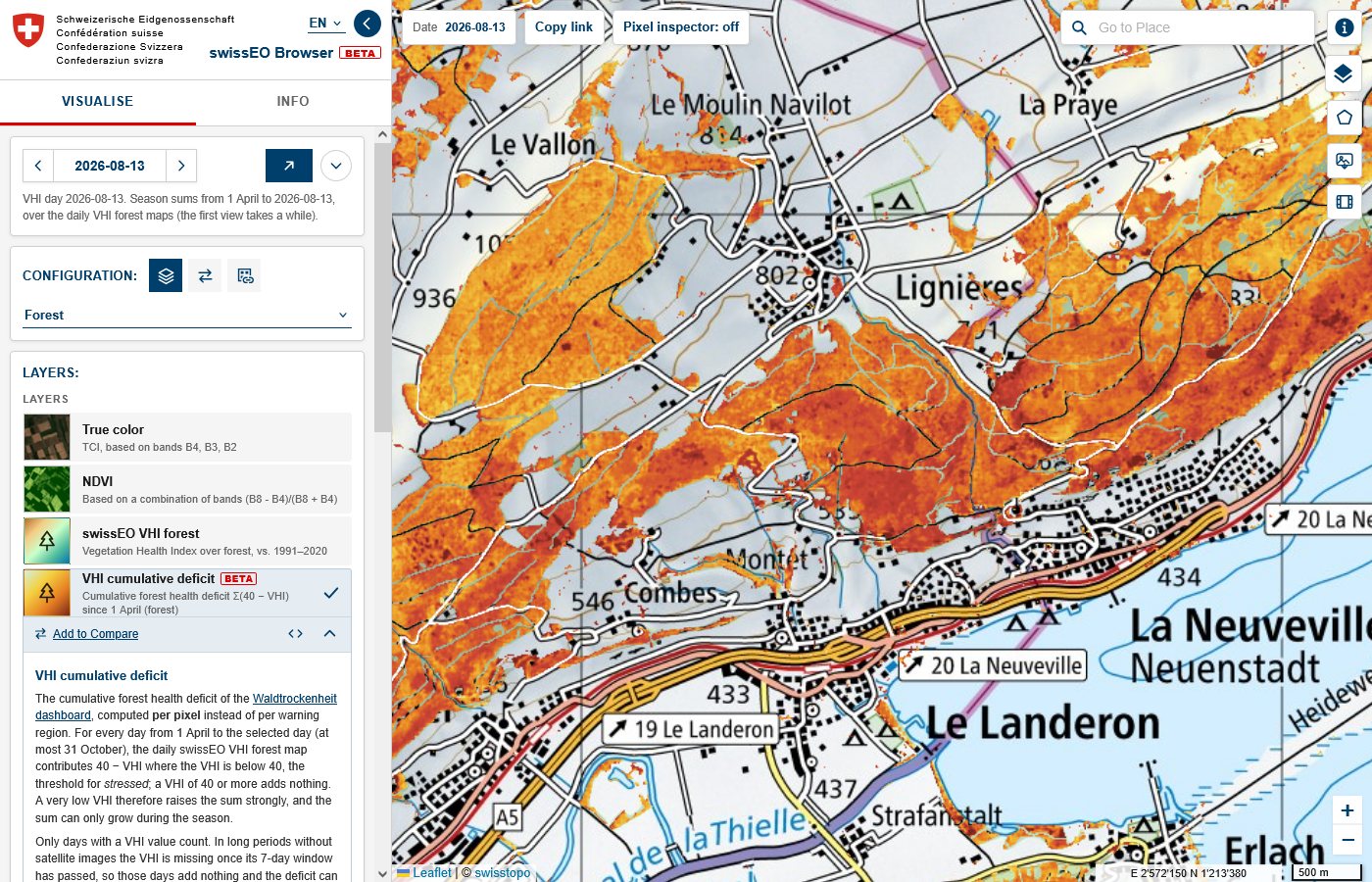This screenshot has width=1372, height=882.
Task: Select the NDVI layer title
Action: point(98,481)
